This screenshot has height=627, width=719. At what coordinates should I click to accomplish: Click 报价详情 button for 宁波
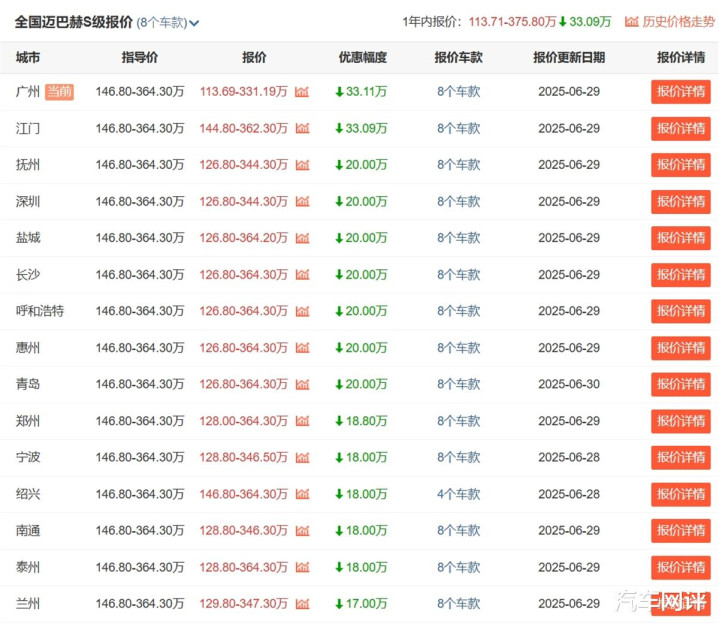click(x=680, y=457)
